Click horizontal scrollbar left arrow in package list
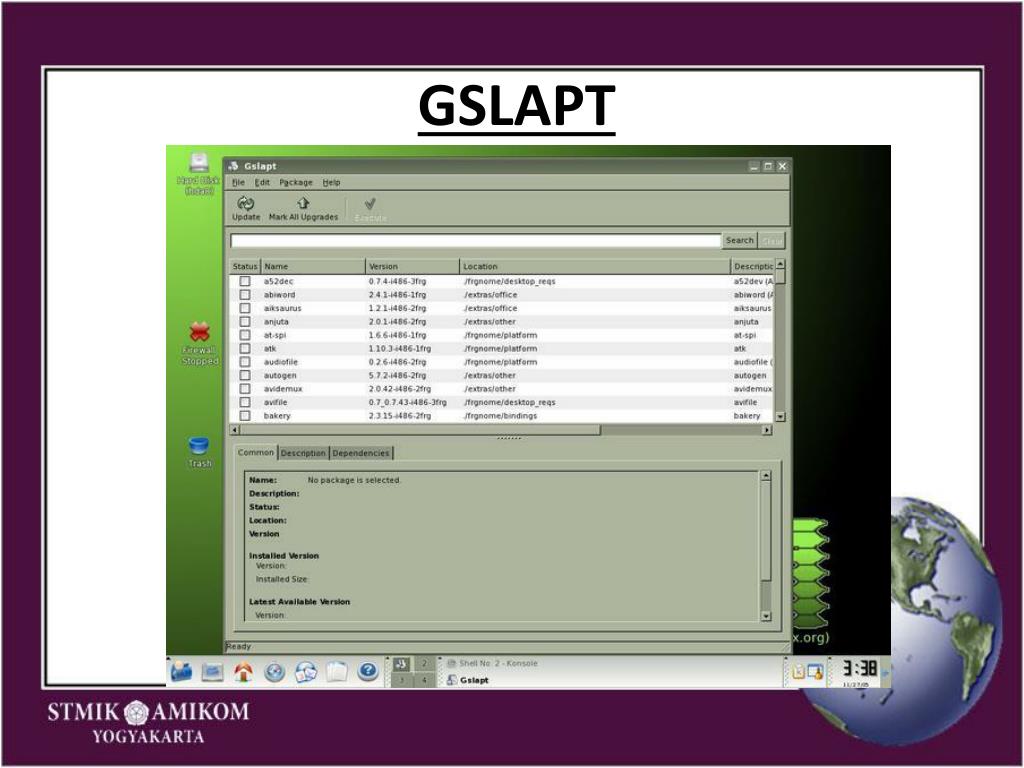Screen dimensions: 1024x768 tap(235, 430)
